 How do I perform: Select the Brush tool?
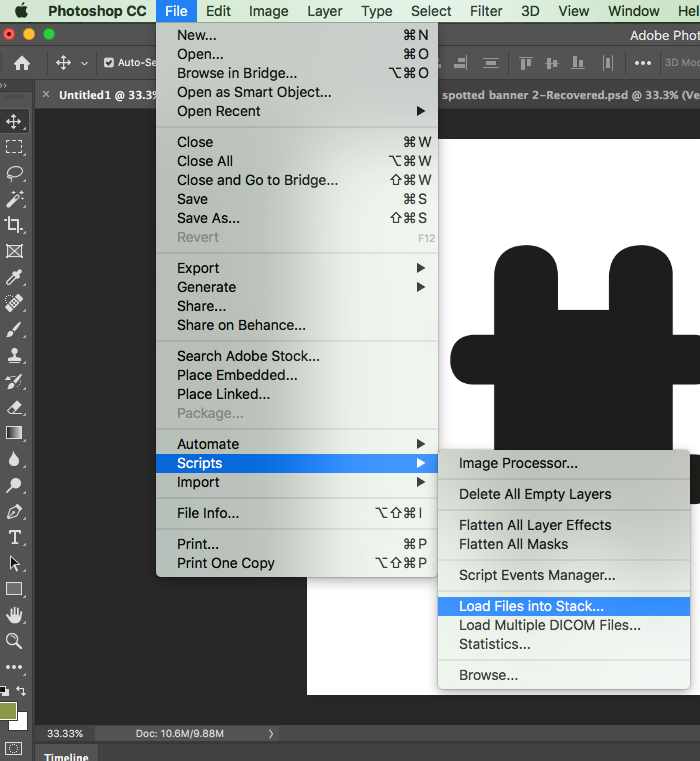coord(14,330)
